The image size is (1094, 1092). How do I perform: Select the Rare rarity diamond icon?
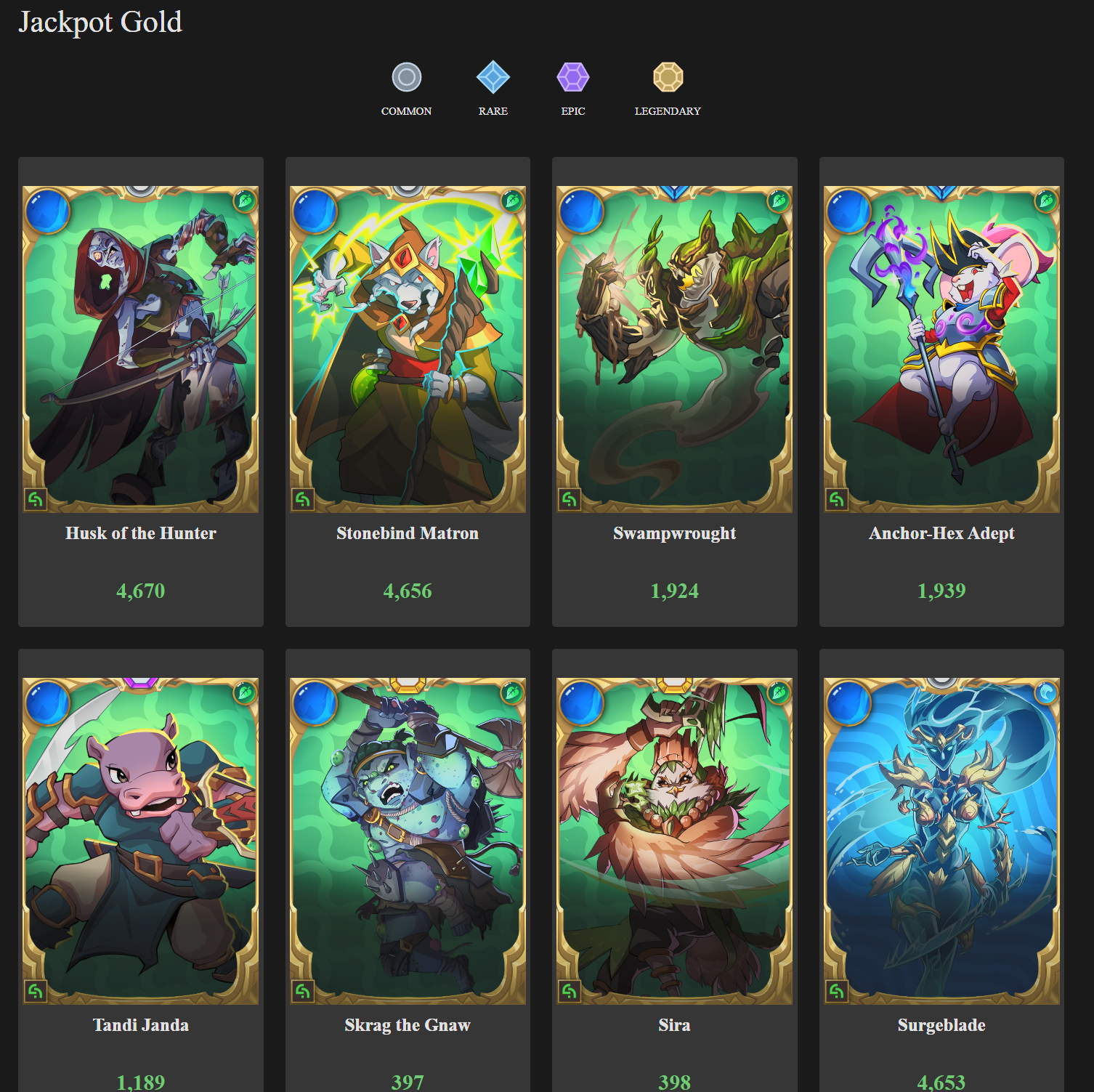point(493,76)
